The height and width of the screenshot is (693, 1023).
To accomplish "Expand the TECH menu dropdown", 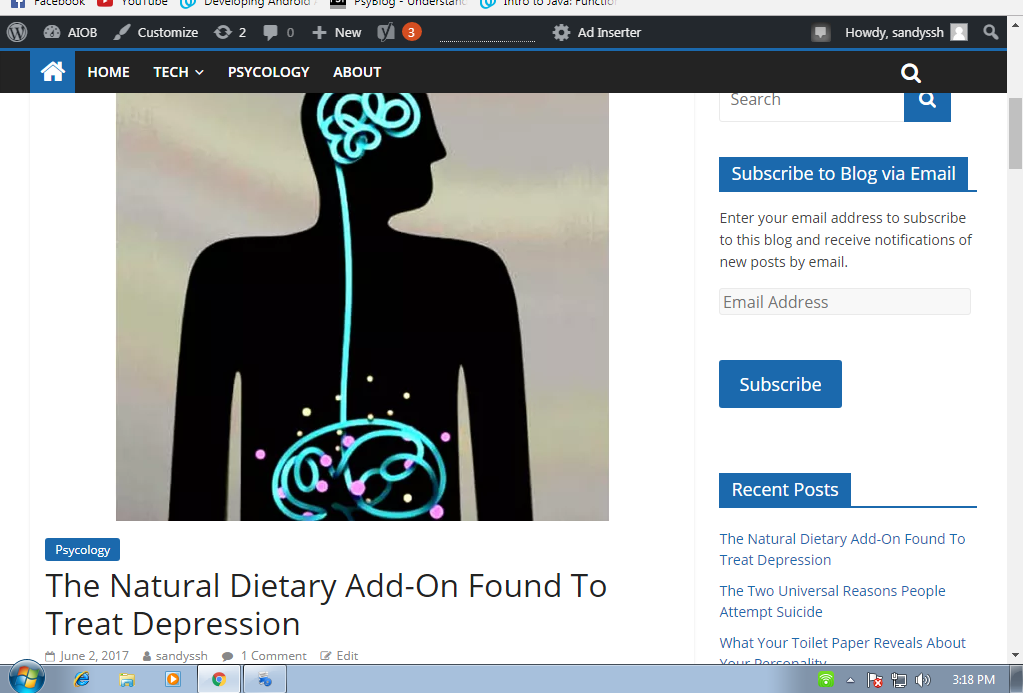I will pos(178,72).
